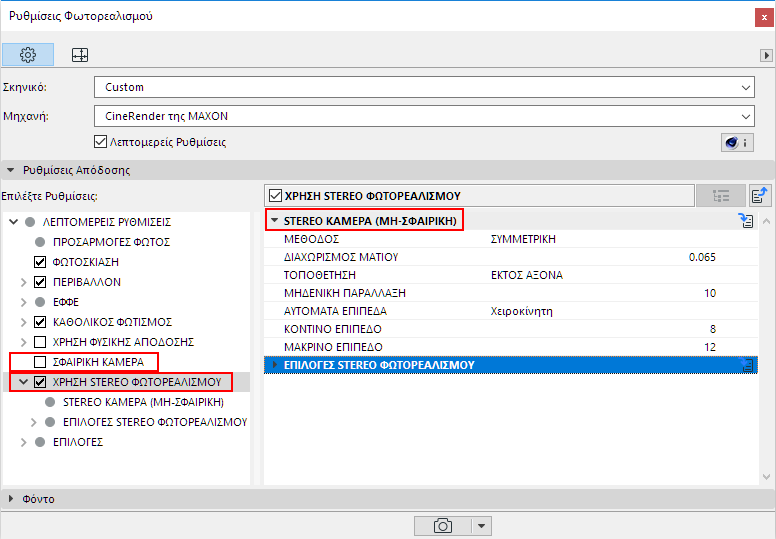The height and width of the screenshot is (539, 776).
Task: Expand the highlighted ΕΠΙΛΟΓΕΣ STEREO ΦΩΤΟΡΕΑΛΙΣΜΟΥ section
Action: pyautogui.click(x=275, y=365)
